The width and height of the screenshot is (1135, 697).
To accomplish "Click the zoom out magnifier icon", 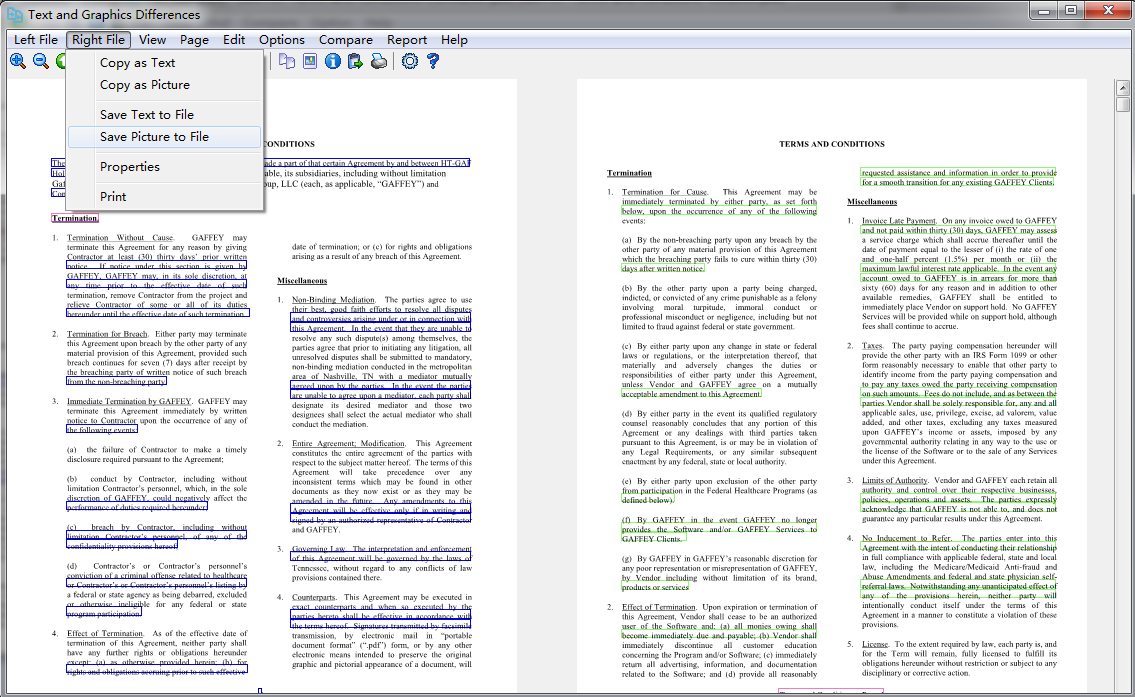I will tap(41, 62).
